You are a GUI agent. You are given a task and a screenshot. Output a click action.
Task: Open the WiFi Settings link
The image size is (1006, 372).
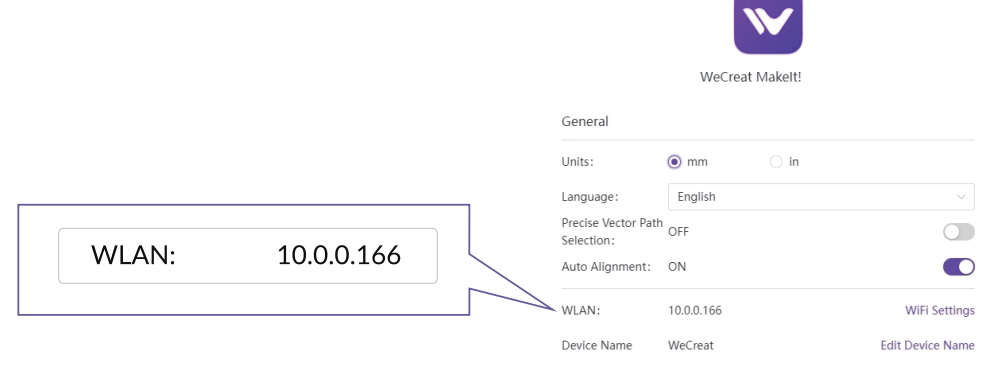[x=940, y=310]
